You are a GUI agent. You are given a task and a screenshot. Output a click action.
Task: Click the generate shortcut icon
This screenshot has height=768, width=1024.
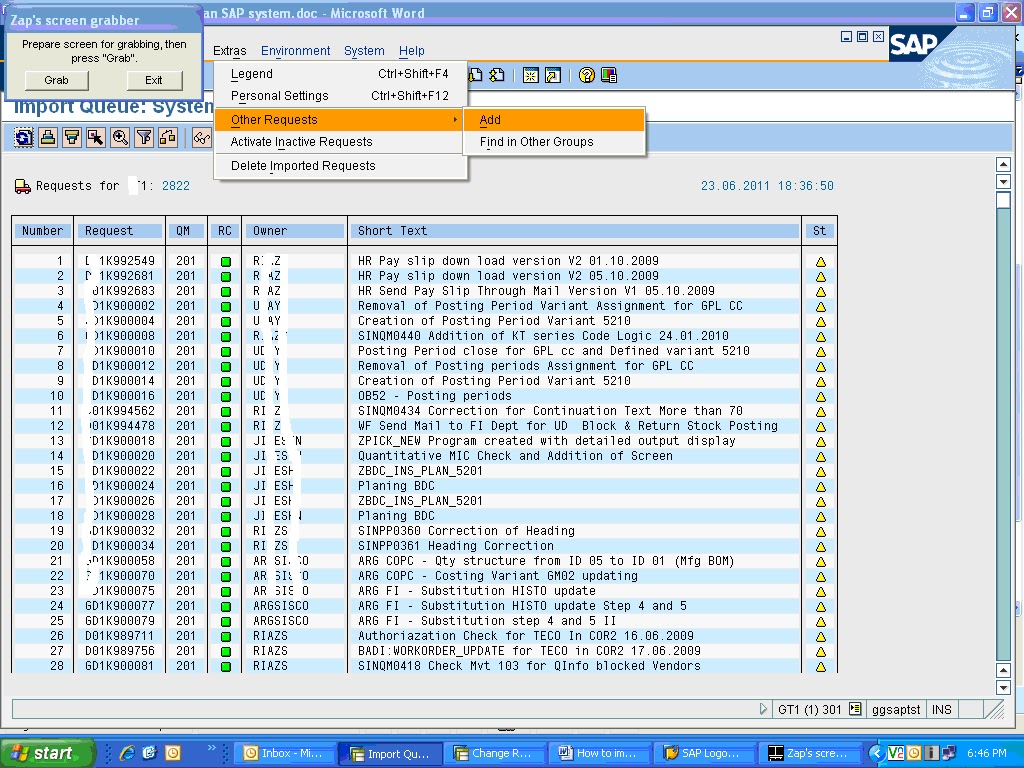tap(553, 76)
